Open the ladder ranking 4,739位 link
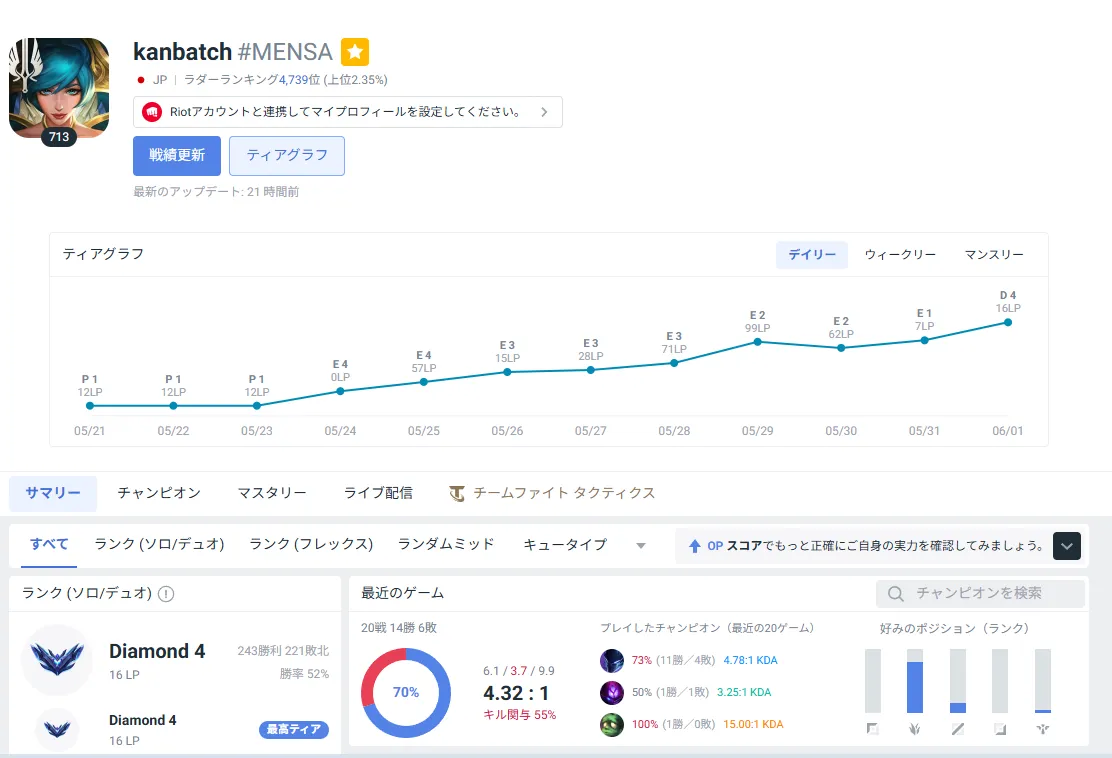Viewport: 1112px width, 758px height. [x=299, y=79]
